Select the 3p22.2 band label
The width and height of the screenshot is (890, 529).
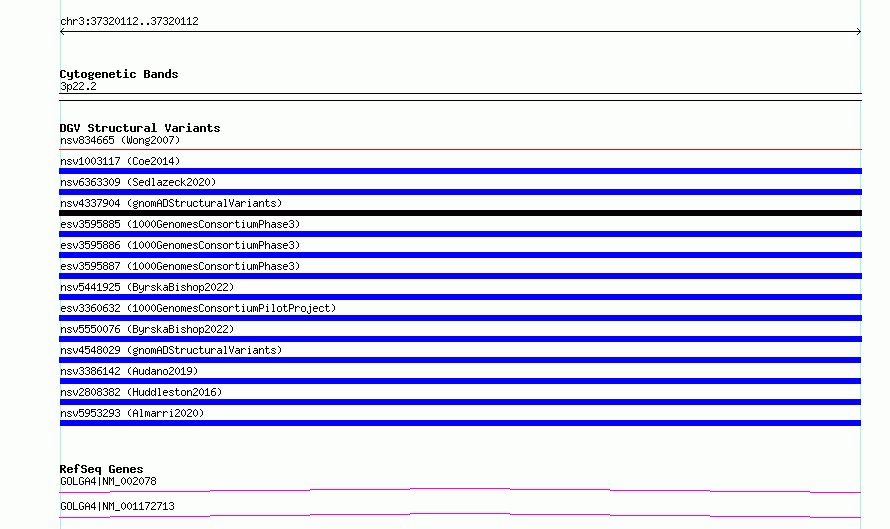click(78, 86)
